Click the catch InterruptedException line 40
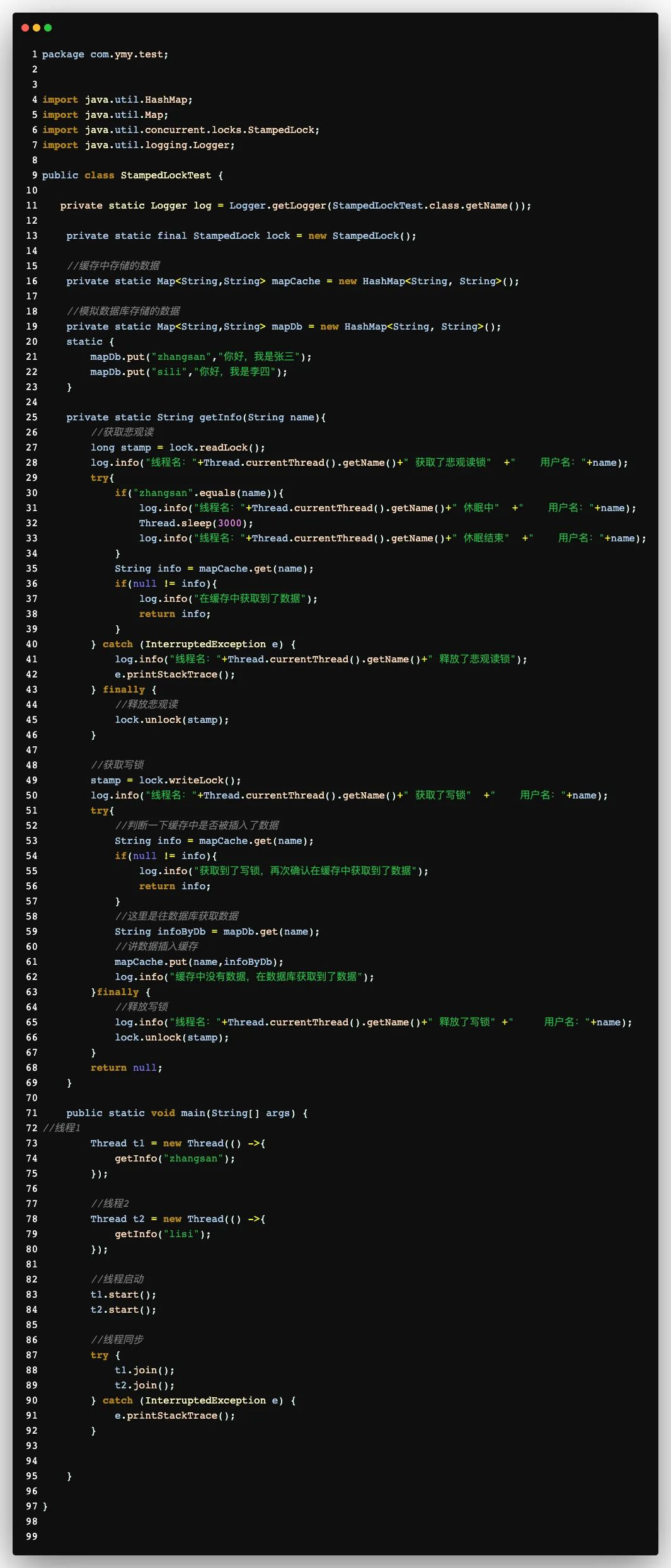The image size is (671, 1568). click(193, 644)
